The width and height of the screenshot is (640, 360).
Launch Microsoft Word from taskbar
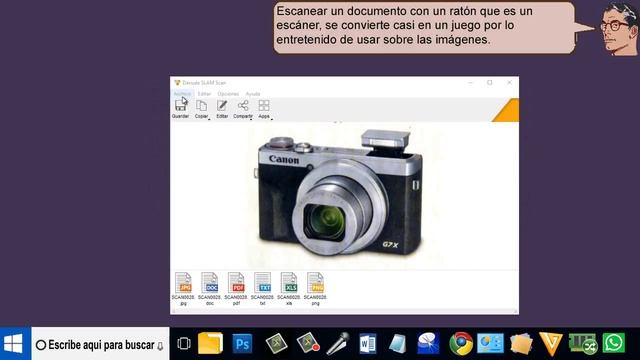(x=367, y=343)
